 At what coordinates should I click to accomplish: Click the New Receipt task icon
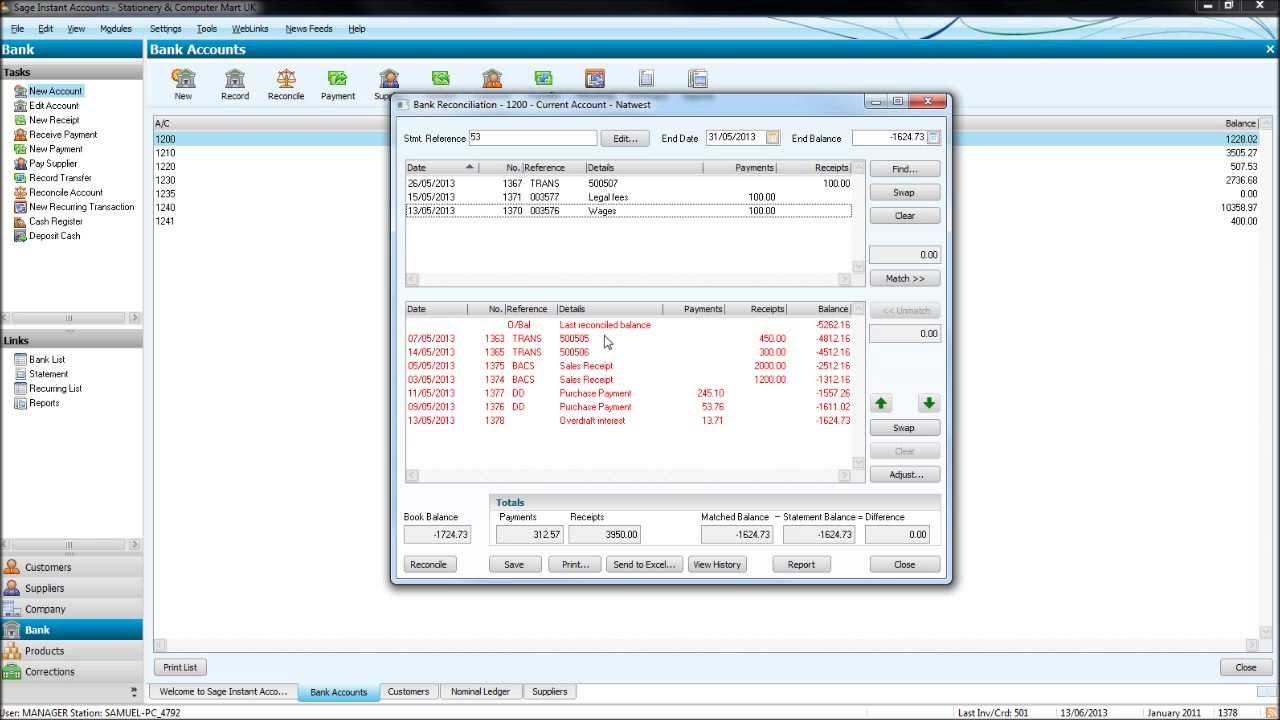click(x=20, y=120)
